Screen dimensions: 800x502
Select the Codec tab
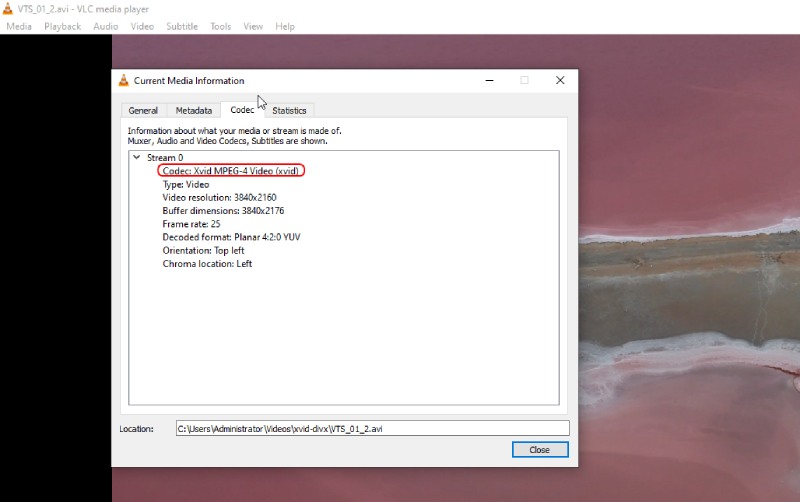coord(242,110)
